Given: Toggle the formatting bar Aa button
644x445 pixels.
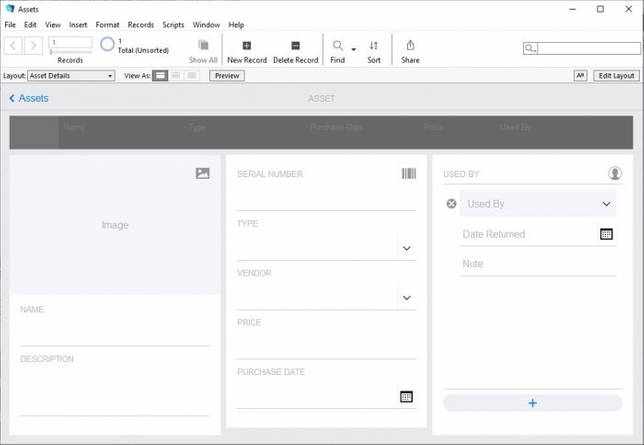Looking at the screenshot, I should point(580,76).
